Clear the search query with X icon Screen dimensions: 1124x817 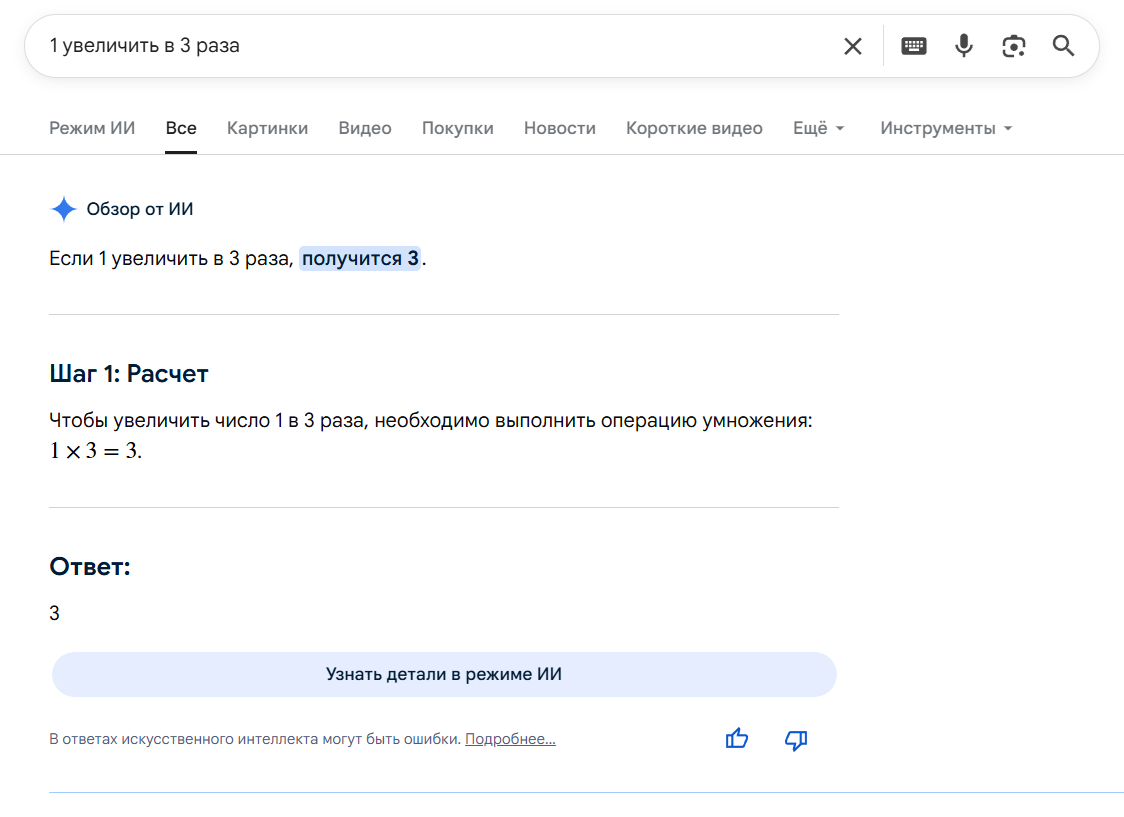click(852, 46)
